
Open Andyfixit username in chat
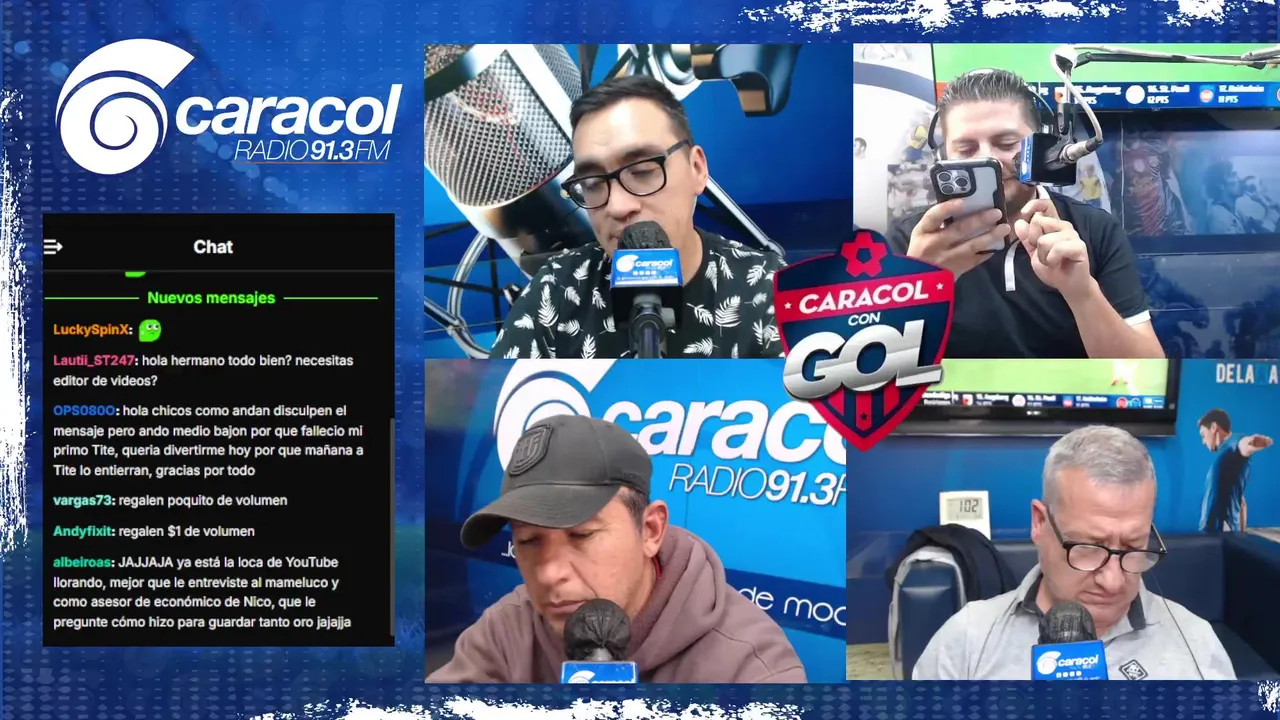83,531
